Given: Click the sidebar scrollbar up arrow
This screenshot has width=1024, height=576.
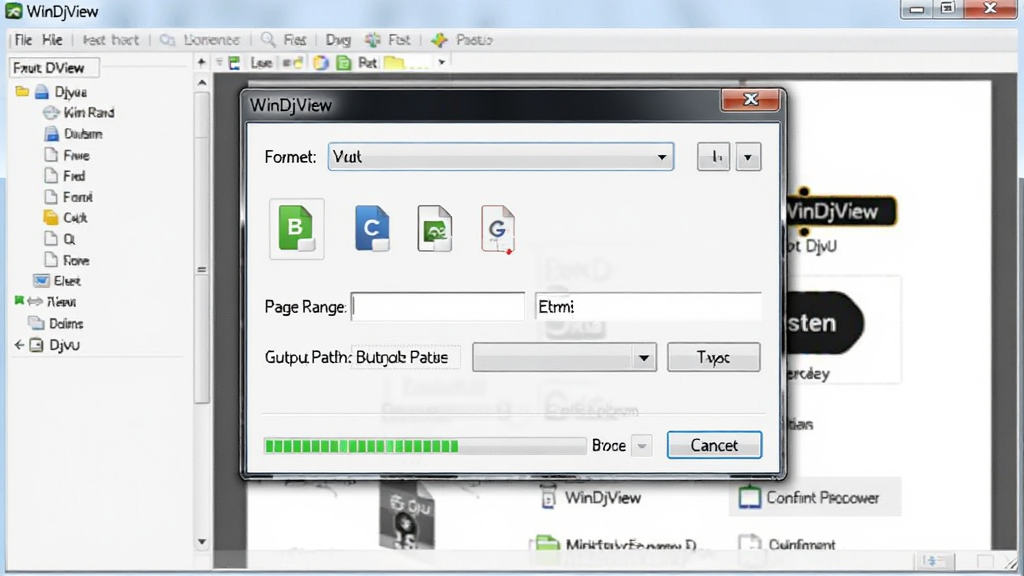Looking at the screenshot, I should (x=202, y=83).
